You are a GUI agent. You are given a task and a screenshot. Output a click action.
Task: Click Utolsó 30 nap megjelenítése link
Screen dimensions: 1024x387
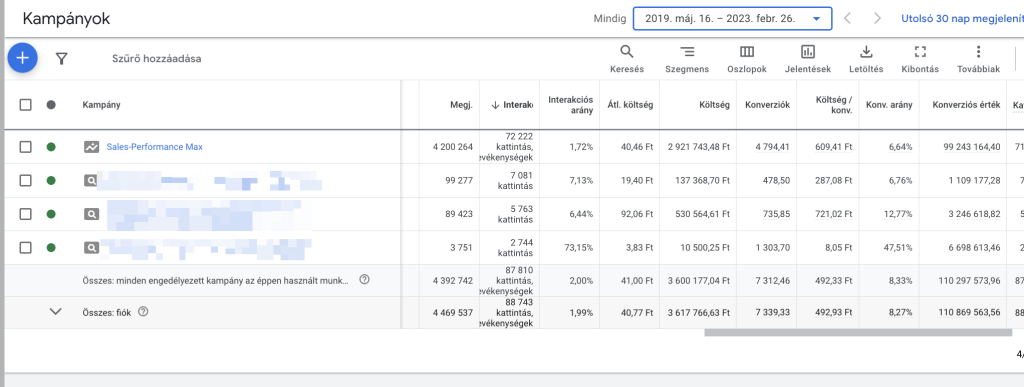click(x=962, y=18)
